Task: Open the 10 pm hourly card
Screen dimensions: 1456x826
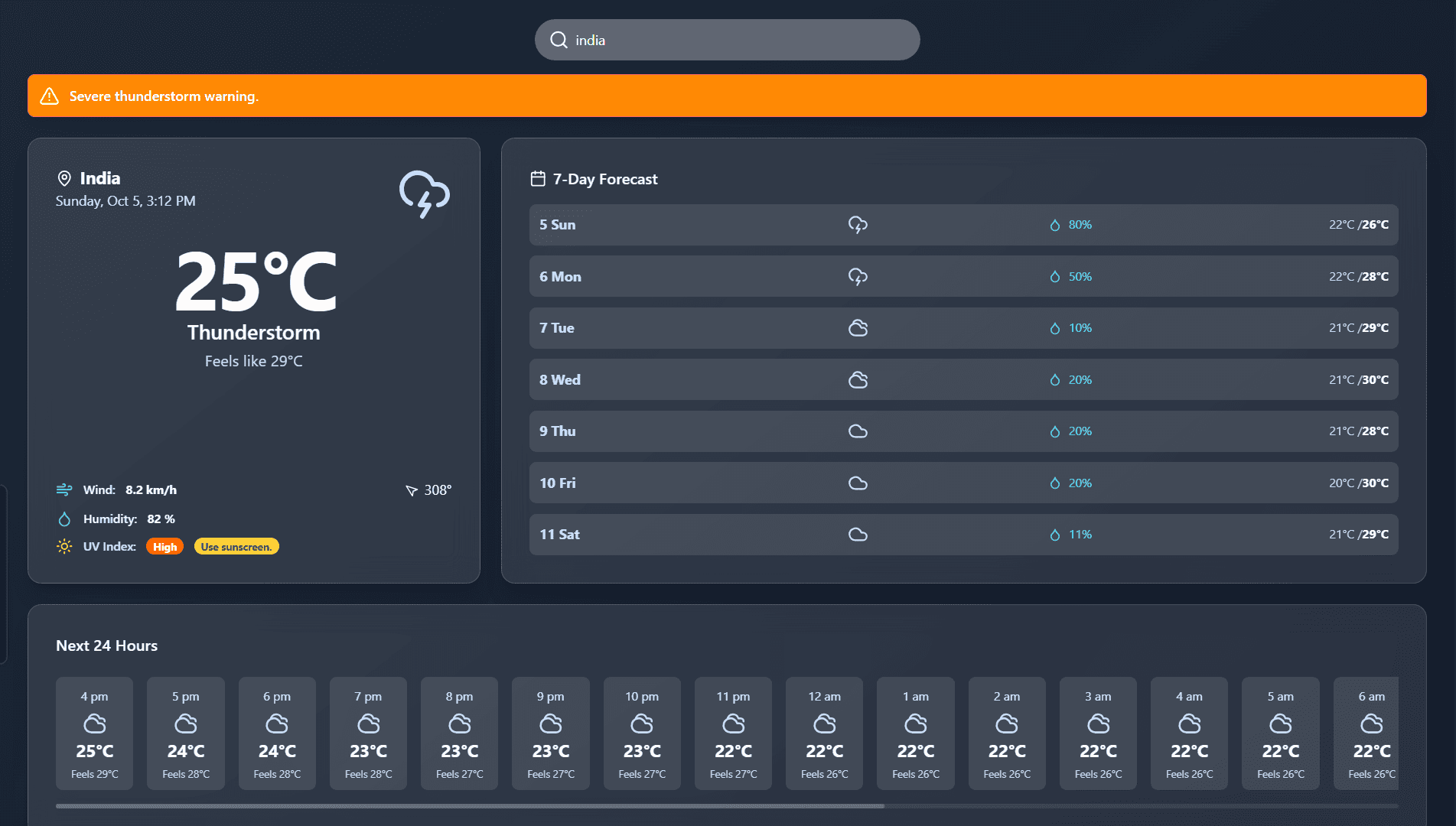Action: [642, 733]
